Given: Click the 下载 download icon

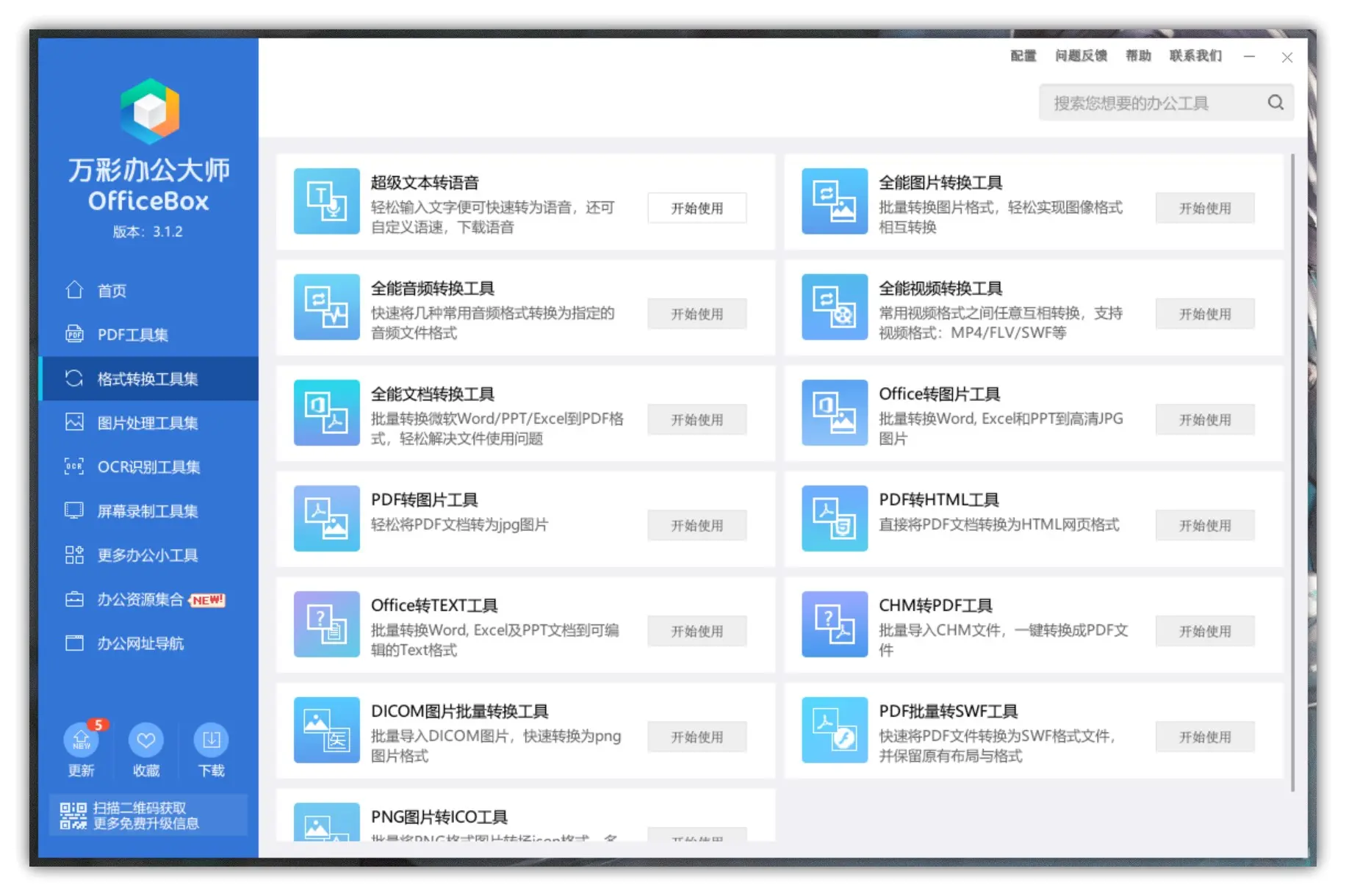Looking at the screenshot, I should tap(211, 740).
